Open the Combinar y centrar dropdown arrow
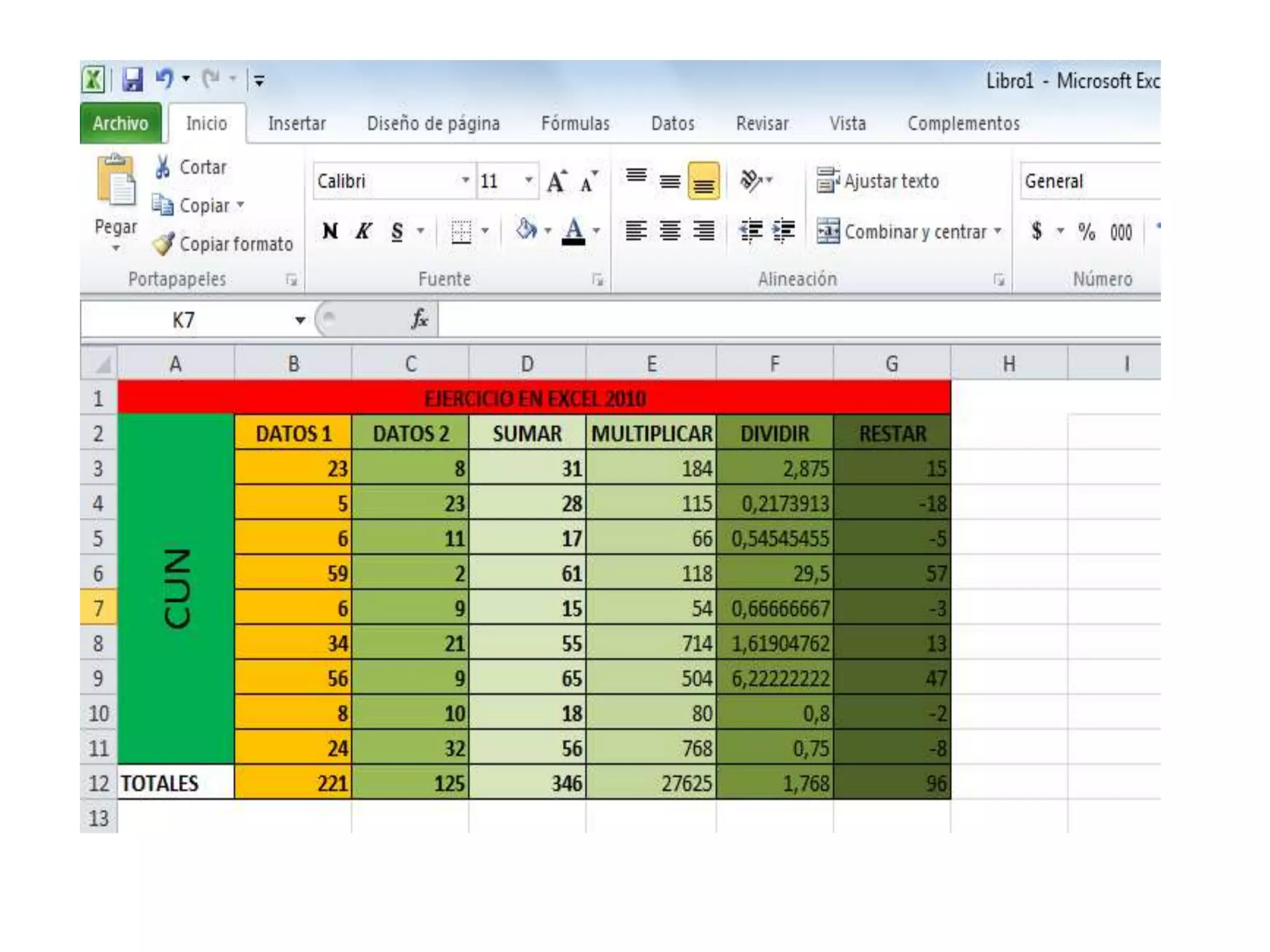This screenshot has width=1270, height=952. pos(998,231)
